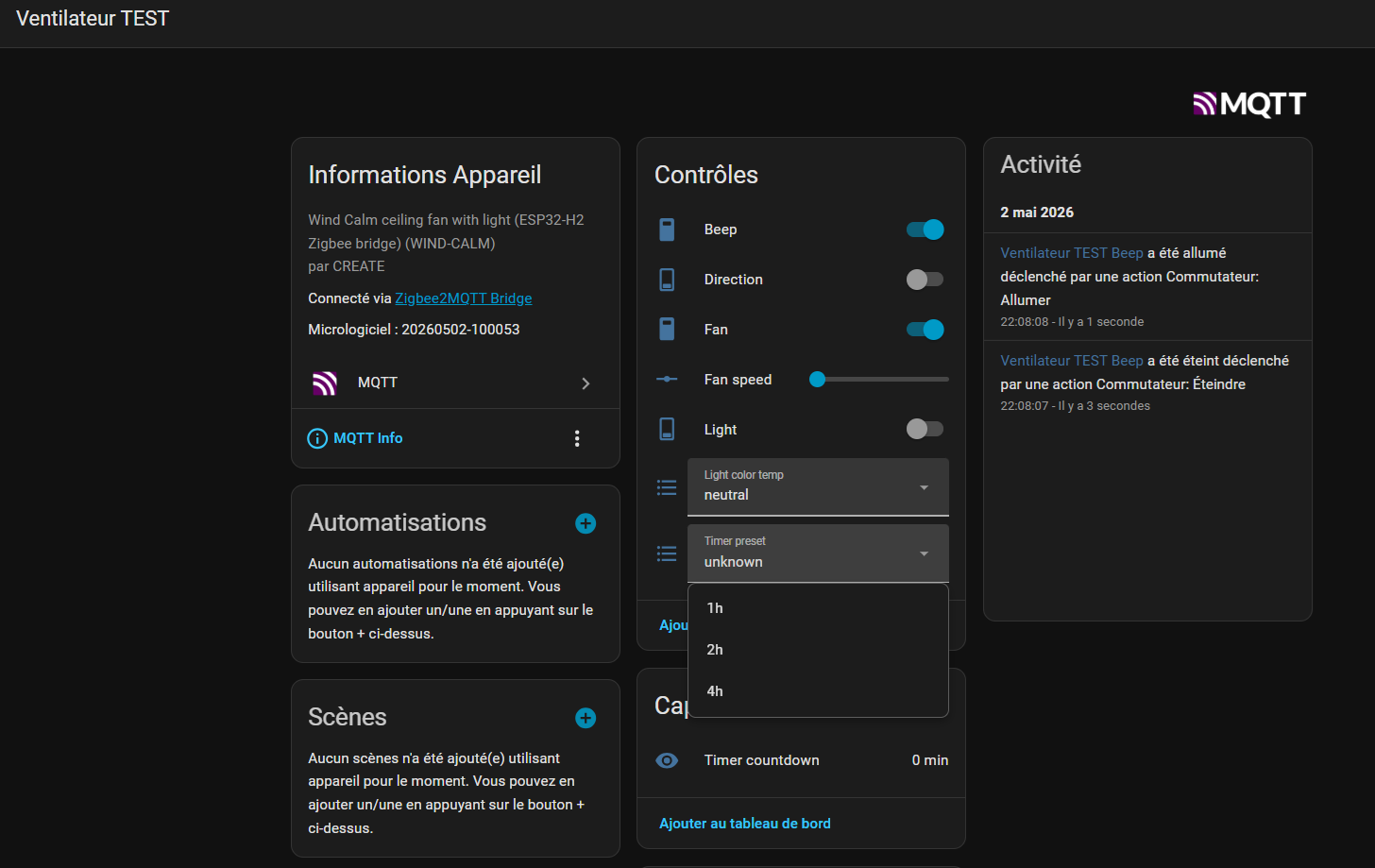The image size is (1375, 868).
Task: Open second Ventilateur TEST Beep activity link (éteint)
Action: [1072, 361]
